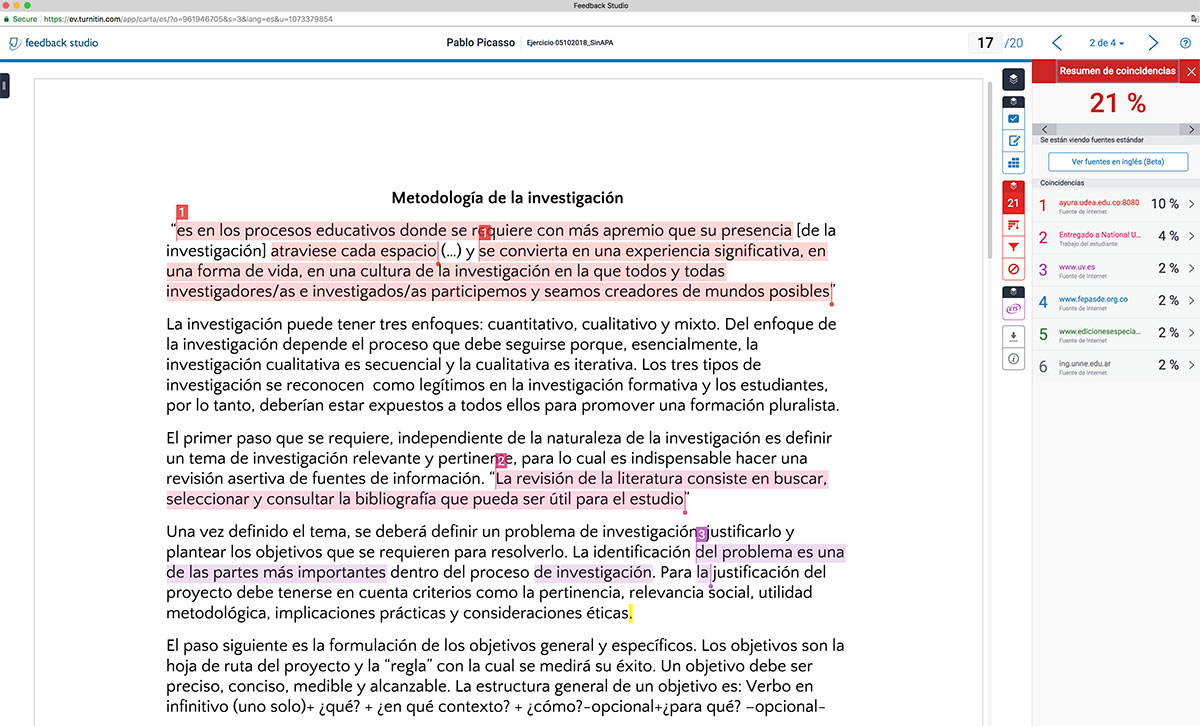Click purple highlighted text 'del problema es una'

[x=770, y=552]
